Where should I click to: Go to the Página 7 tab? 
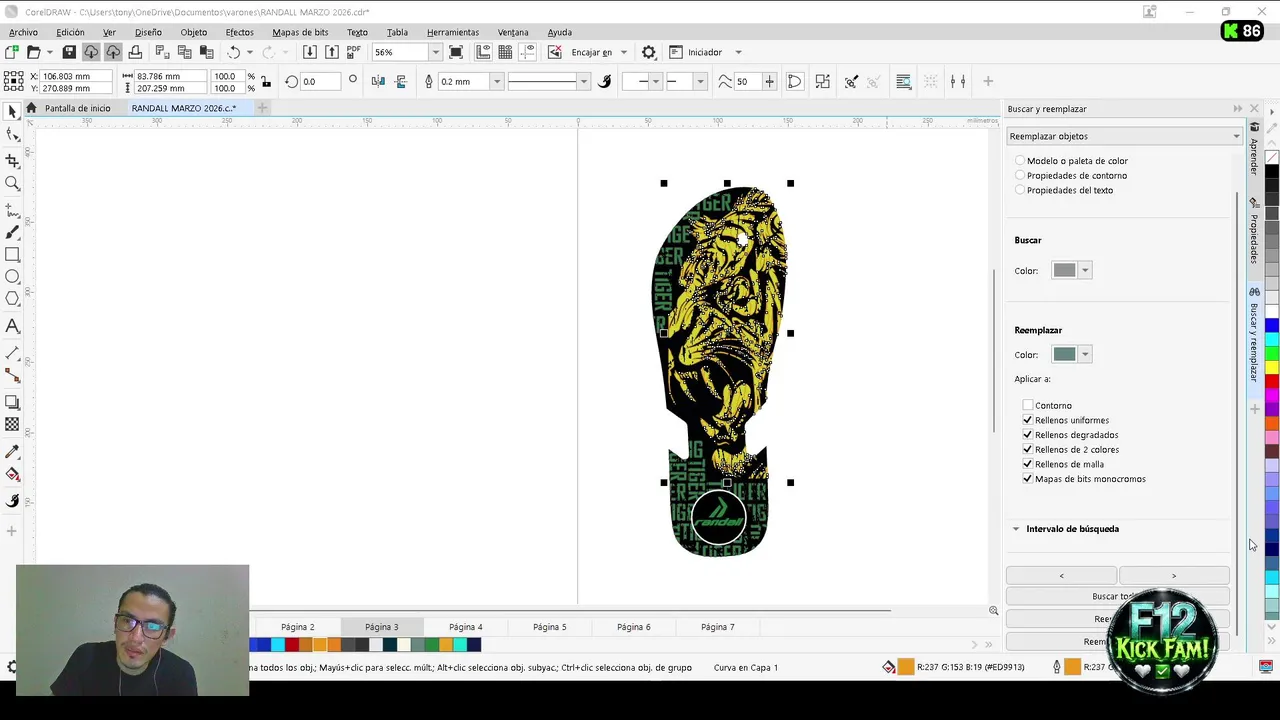pos(717,627)
